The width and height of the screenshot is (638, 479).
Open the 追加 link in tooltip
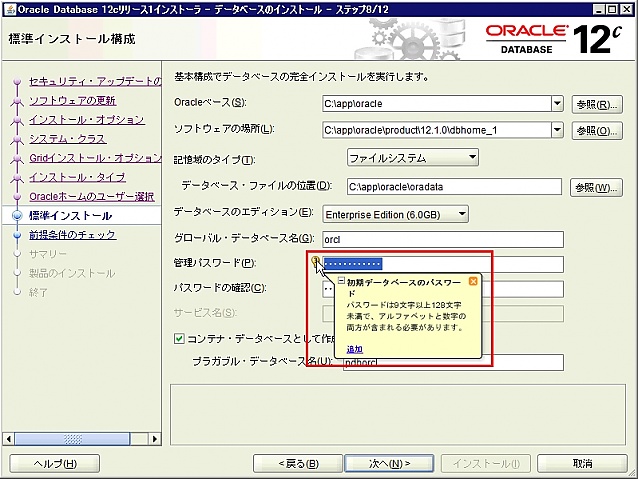tap(354, 349)
